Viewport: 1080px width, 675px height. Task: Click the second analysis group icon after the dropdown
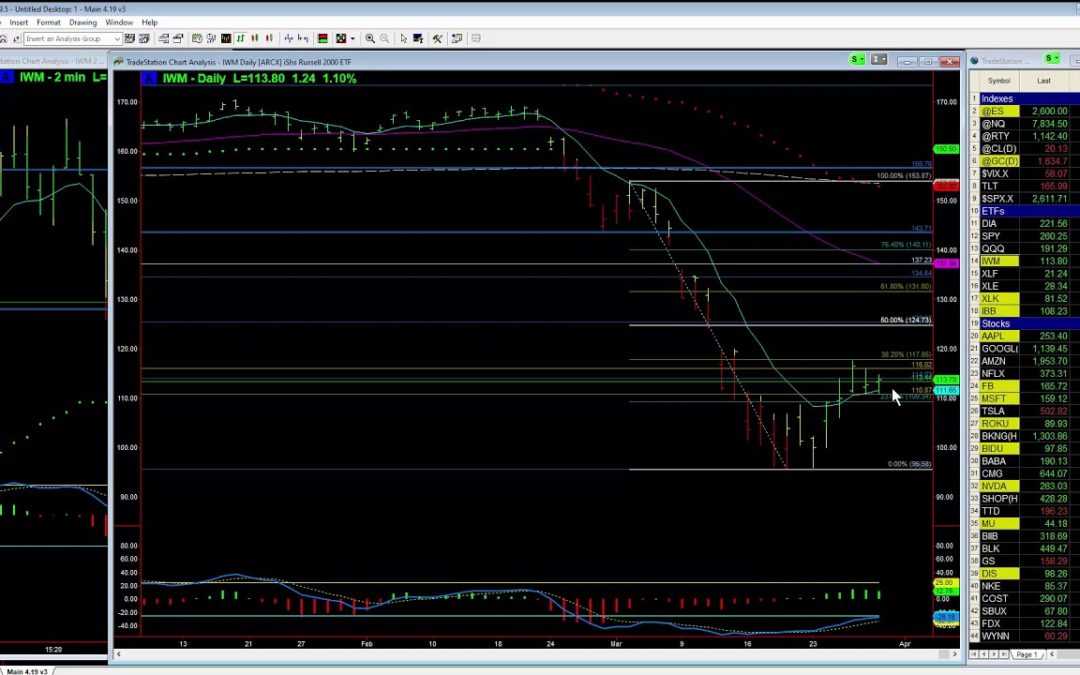[x=144, y=39]
